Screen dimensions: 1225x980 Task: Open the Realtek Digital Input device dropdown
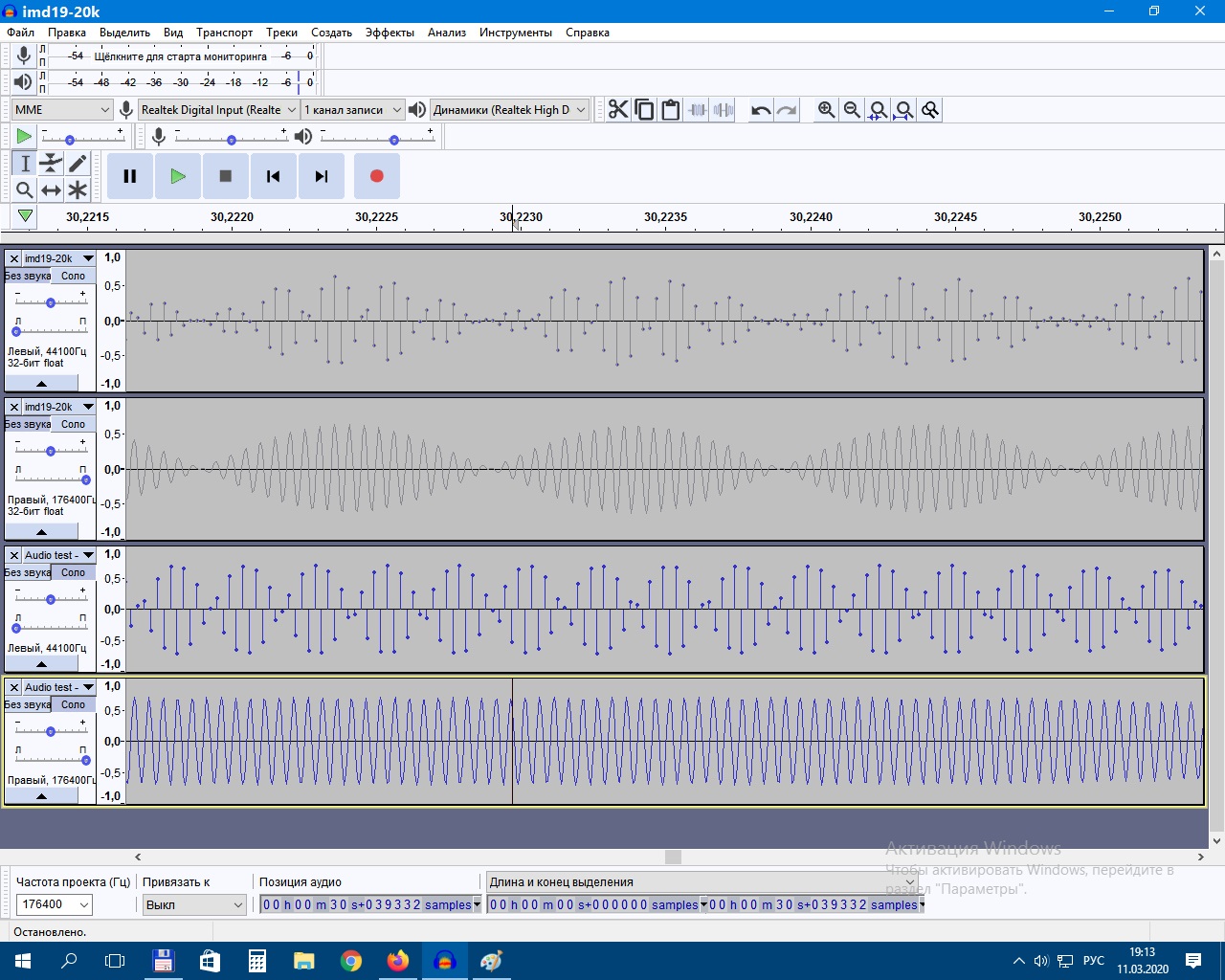pyautogui.click(x=219, y=110)
